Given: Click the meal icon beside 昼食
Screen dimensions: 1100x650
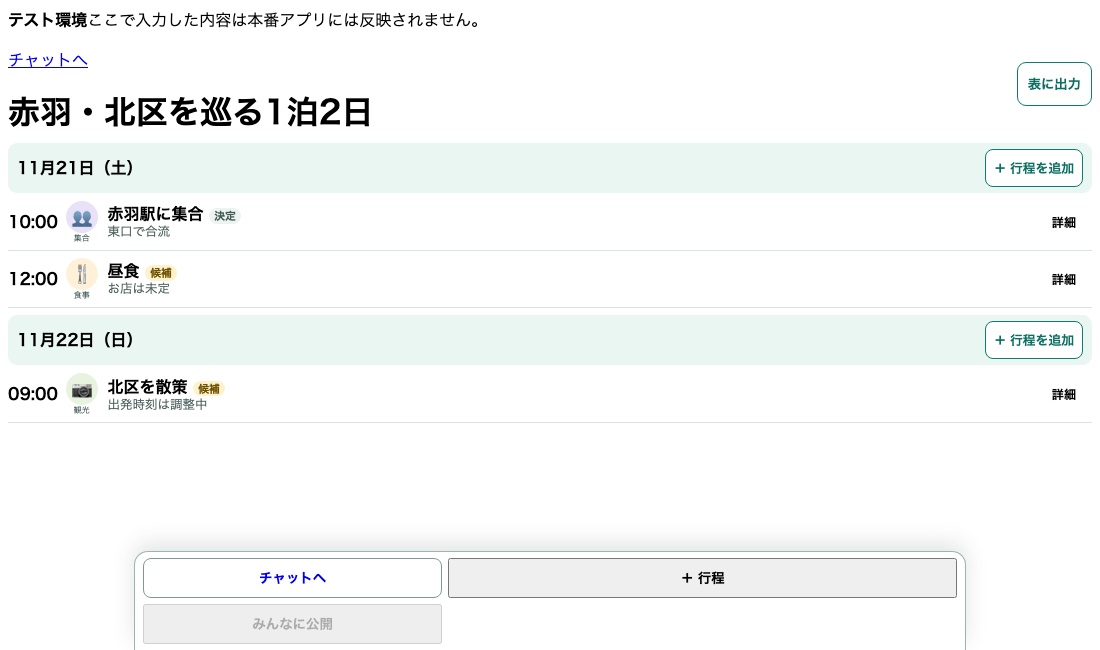Looking at the screenshot, I should [x=81, y=273].
